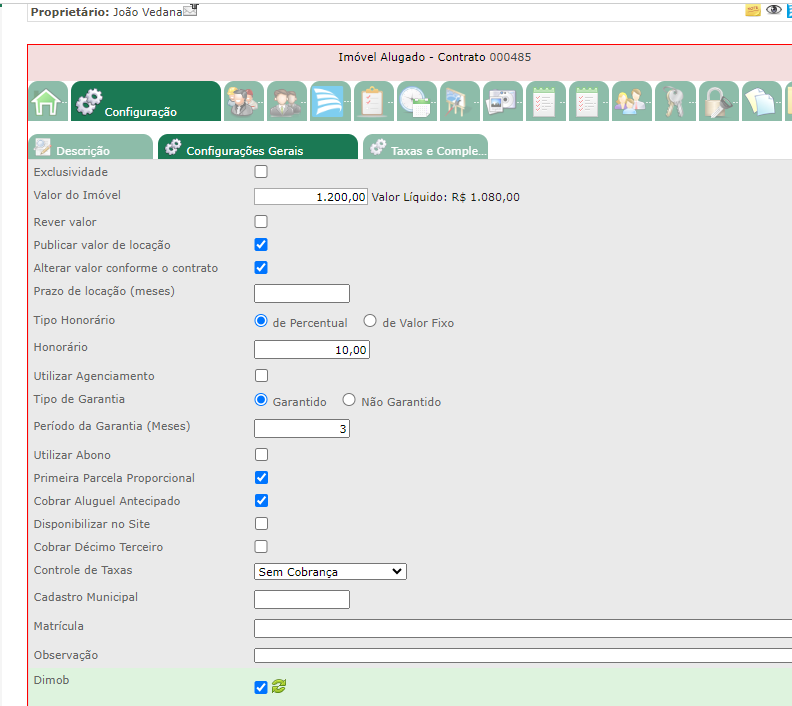Open the keys tab icon
This screenshot has width=792, height=706.
click(x=675, y=101)
